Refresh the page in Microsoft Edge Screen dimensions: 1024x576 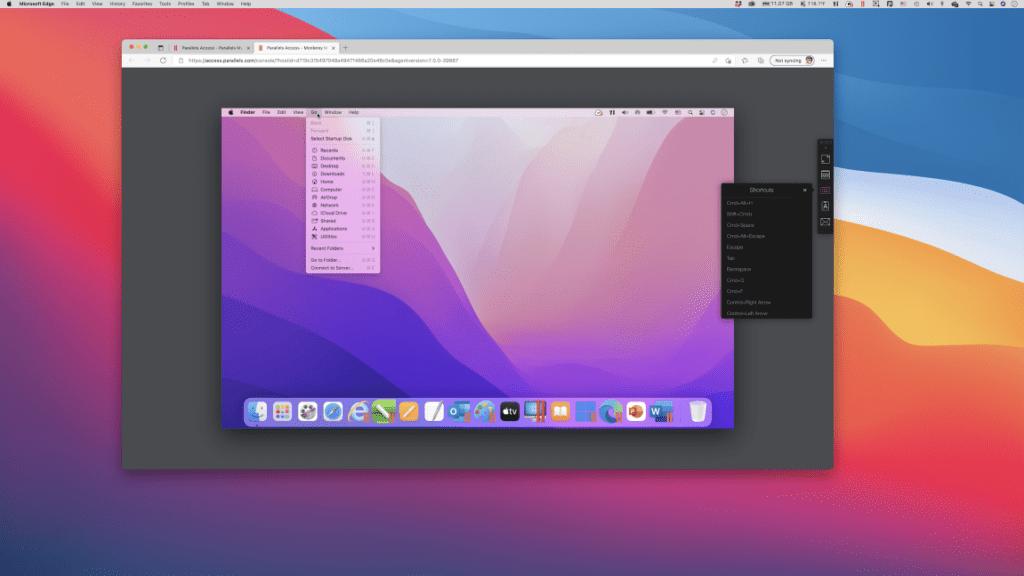click(163, 60)
